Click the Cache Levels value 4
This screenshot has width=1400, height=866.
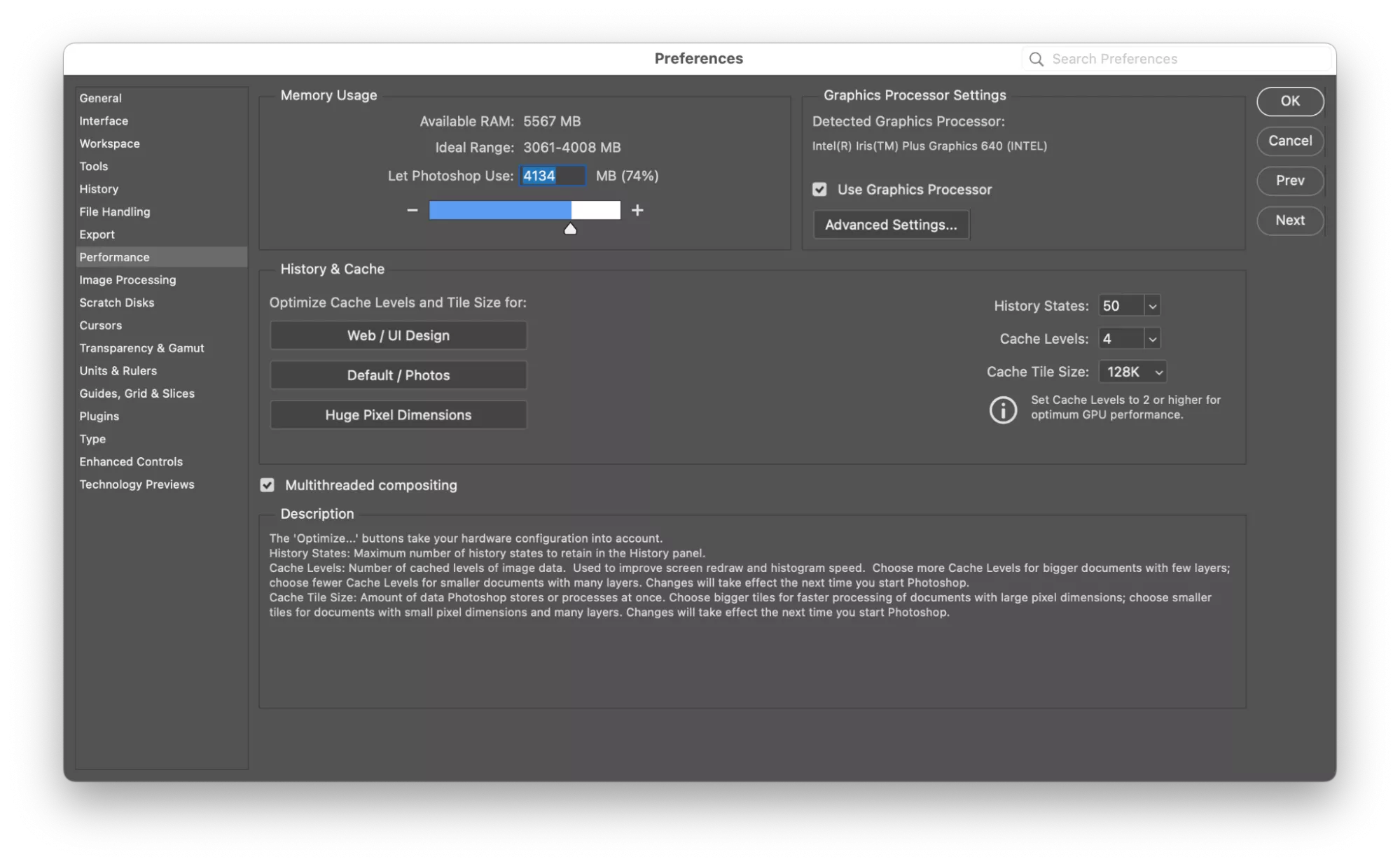coord(1121,339)
